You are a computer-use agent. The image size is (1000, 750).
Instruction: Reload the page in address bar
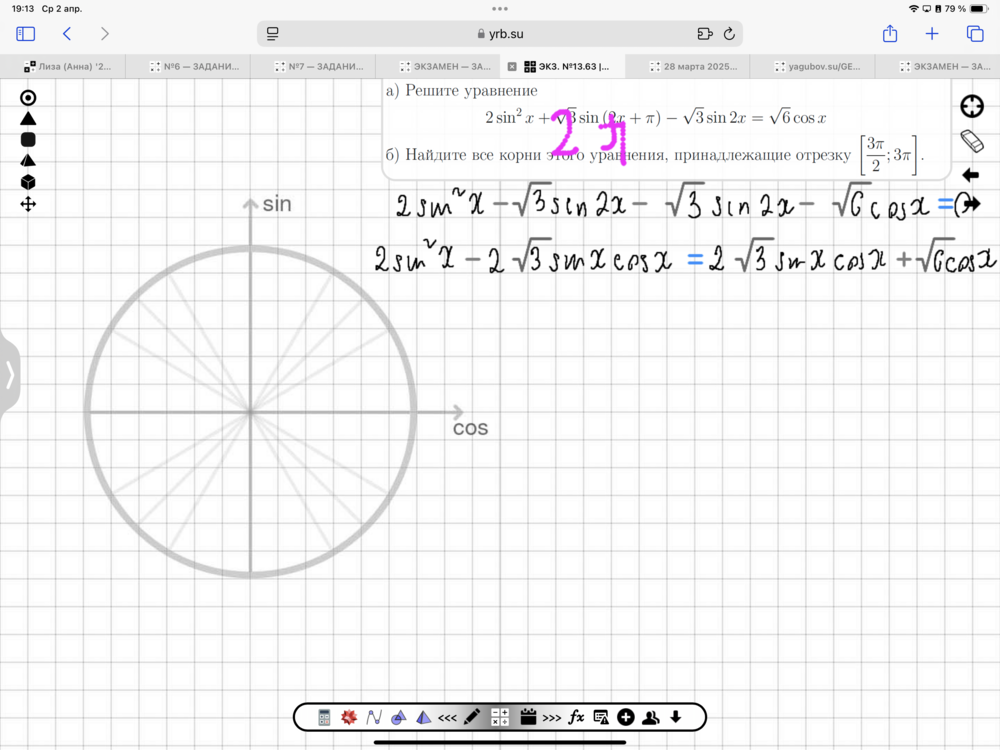coord(729,34)
